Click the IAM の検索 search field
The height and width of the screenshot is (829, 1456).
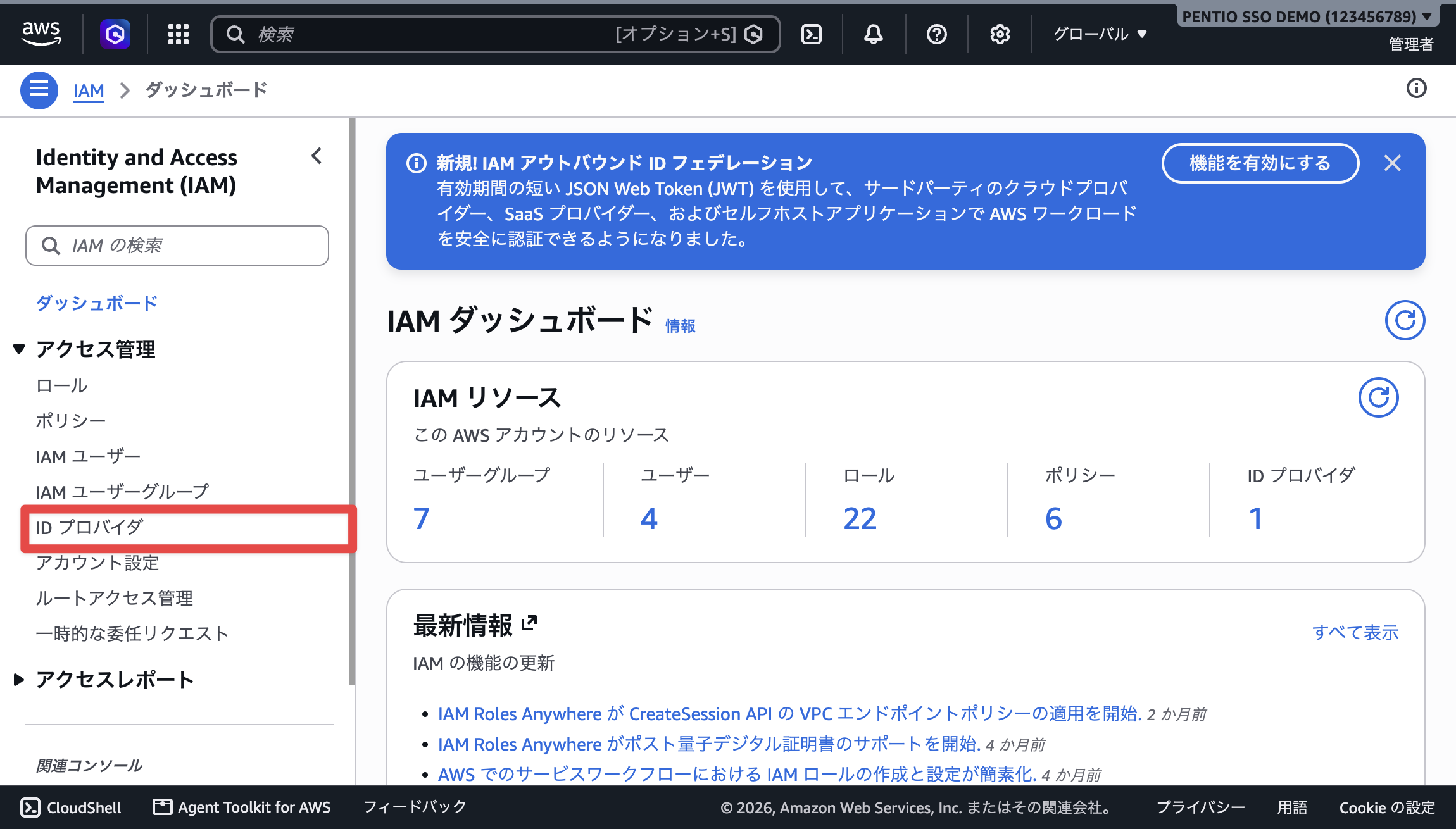(177, 246)
